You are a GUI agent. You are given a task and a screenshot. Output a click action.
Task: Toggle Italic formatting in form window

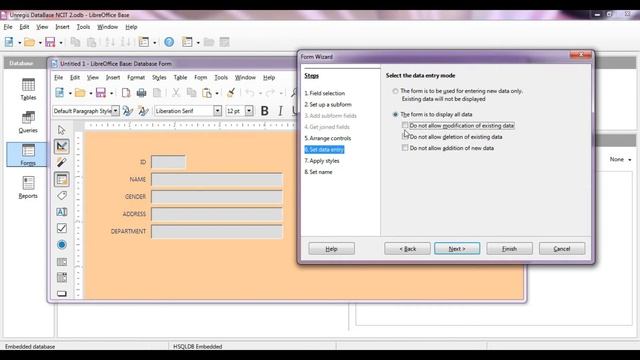point(280,111)
